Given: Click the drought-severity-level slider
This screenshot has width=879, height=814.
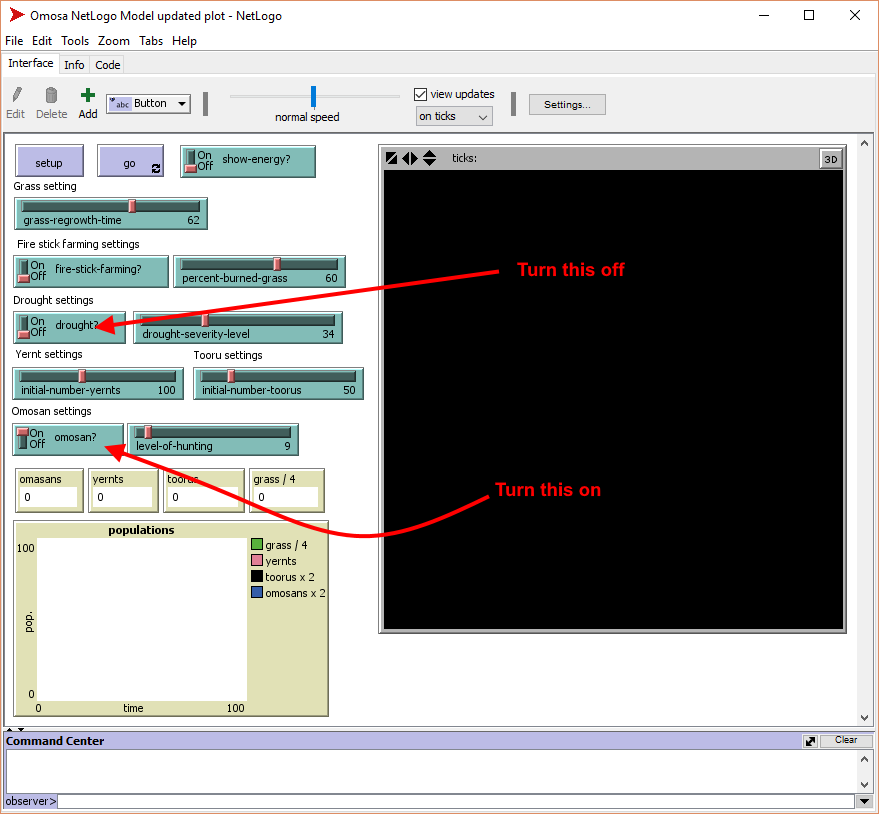Looking at the screenshot, I should pyautogui.click(x=238, y=327).
